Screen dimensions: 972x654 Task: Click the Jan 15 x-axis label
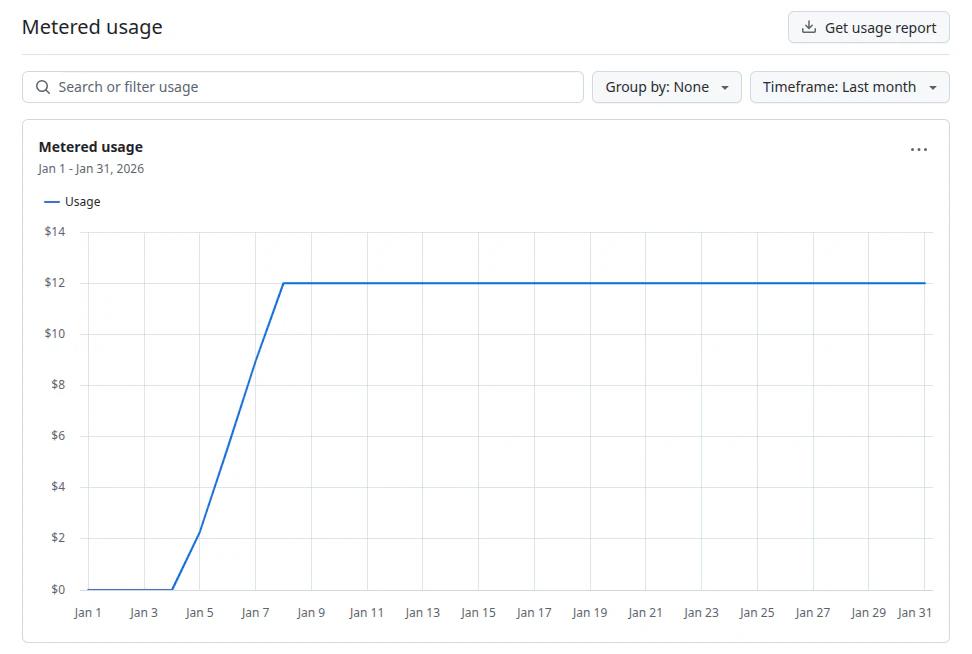tap(479, 612)
